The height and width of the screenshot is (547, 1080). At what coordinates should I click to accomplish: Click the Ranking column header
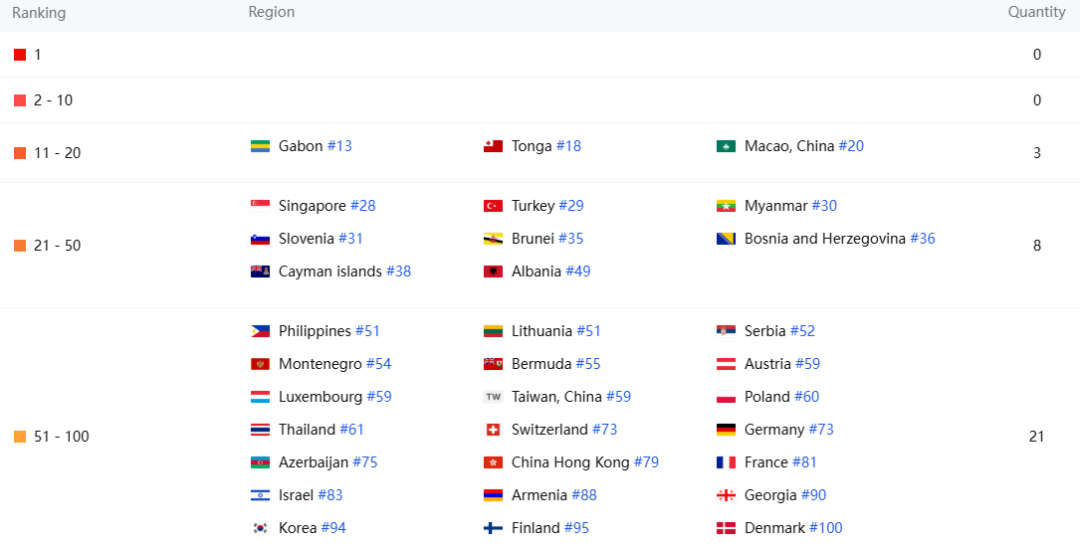click(39, 12)
